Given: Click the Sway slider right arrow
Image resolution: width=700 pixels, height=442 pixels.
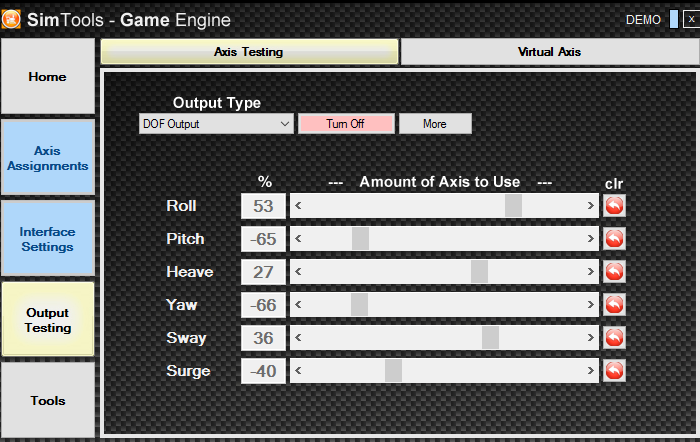Looking at the screenshot, I should (x=591, y=338).
